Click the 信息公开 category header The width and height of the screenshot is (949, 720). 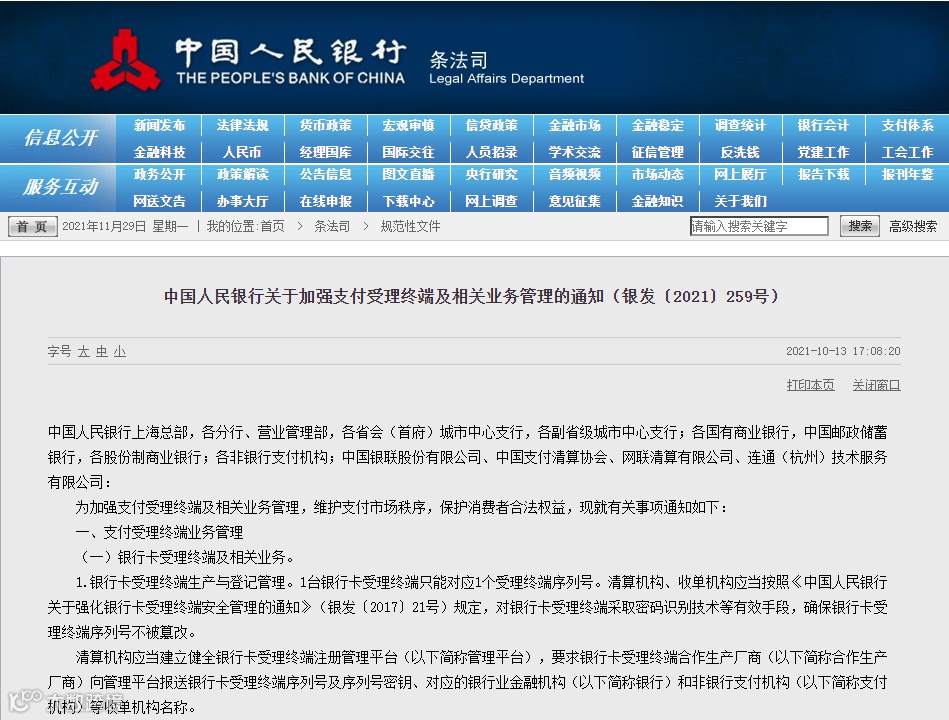[x=60, y=137]
